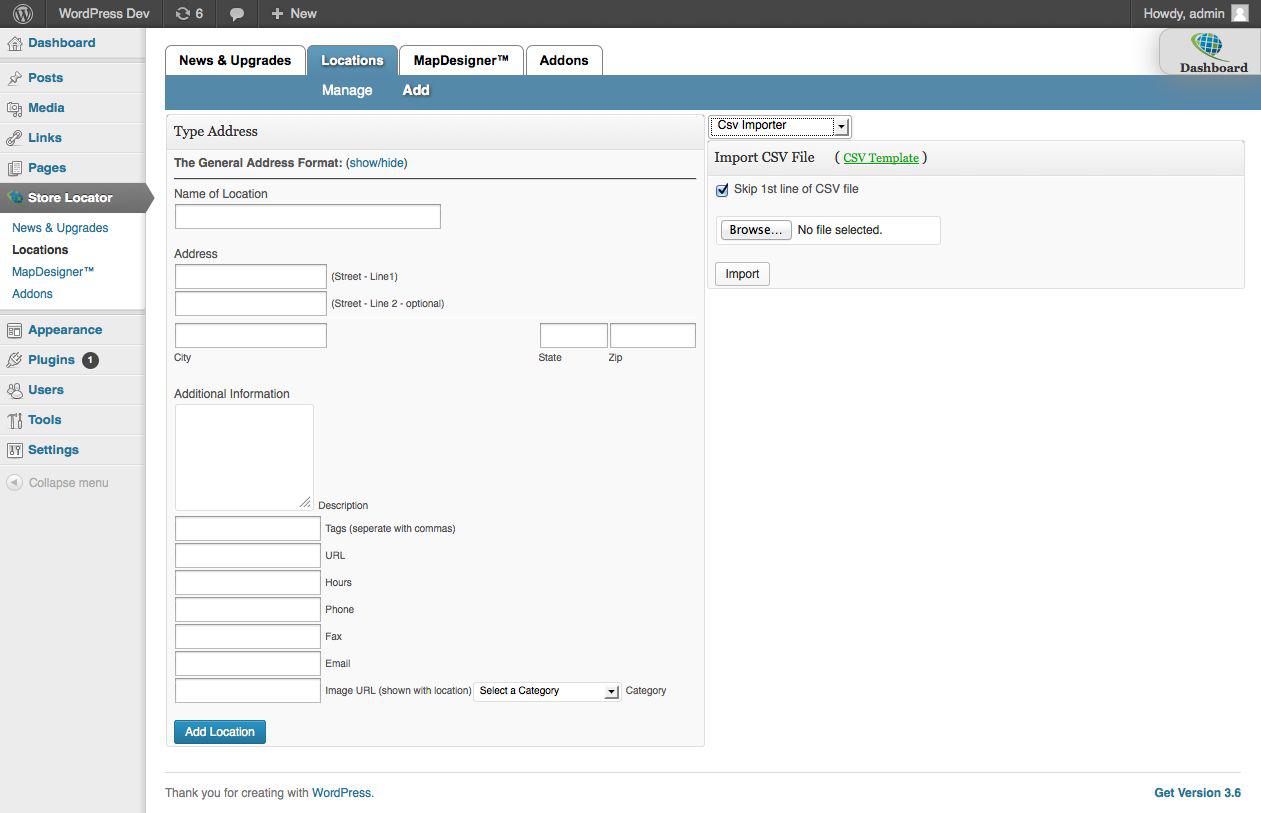Open Addons in sidebar submenu
This screenshot has height=813, width=1261.
tap(32, 294)
